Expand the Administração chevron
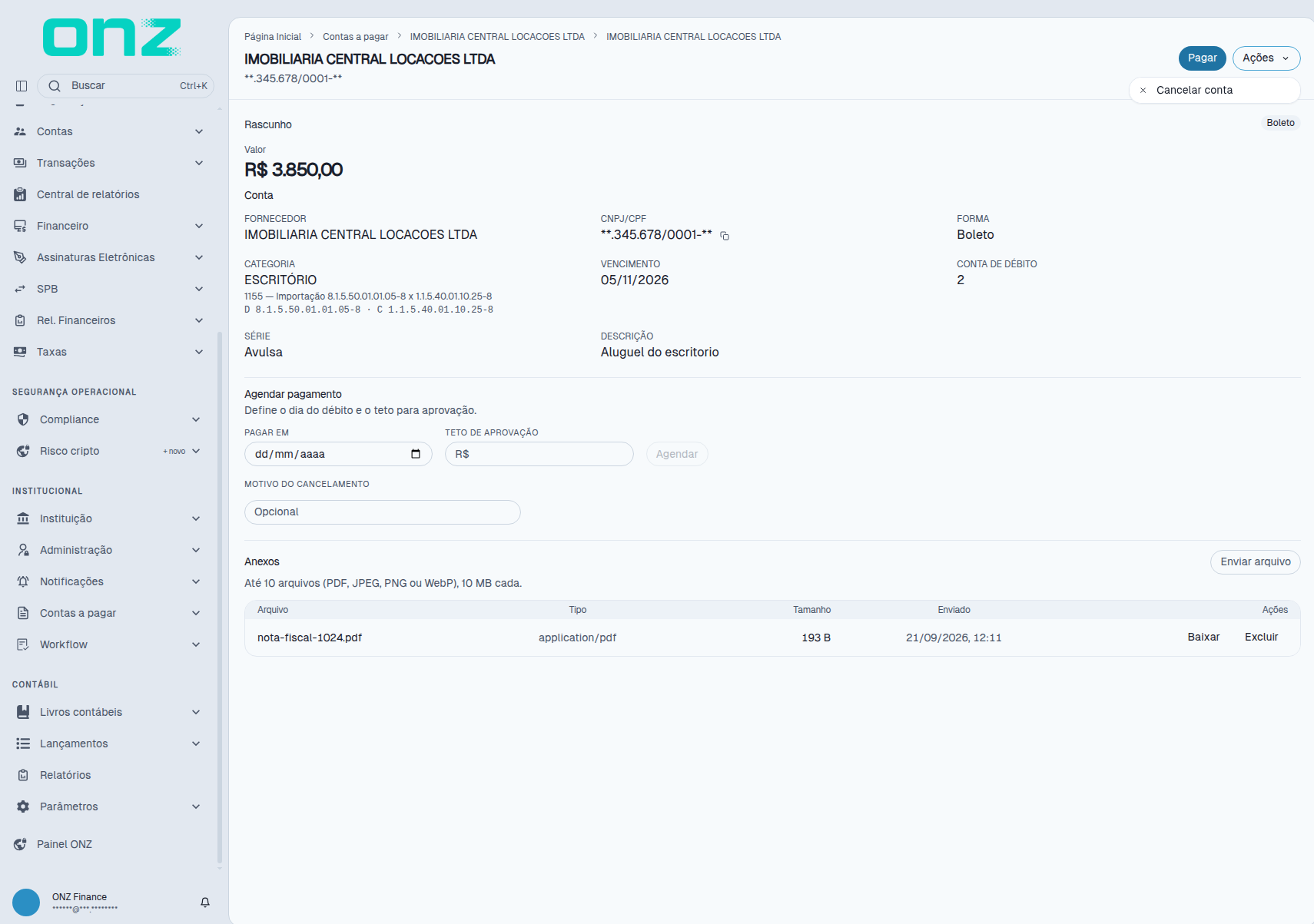Viewport: 1314px width, 924px height. coord(196,550)
